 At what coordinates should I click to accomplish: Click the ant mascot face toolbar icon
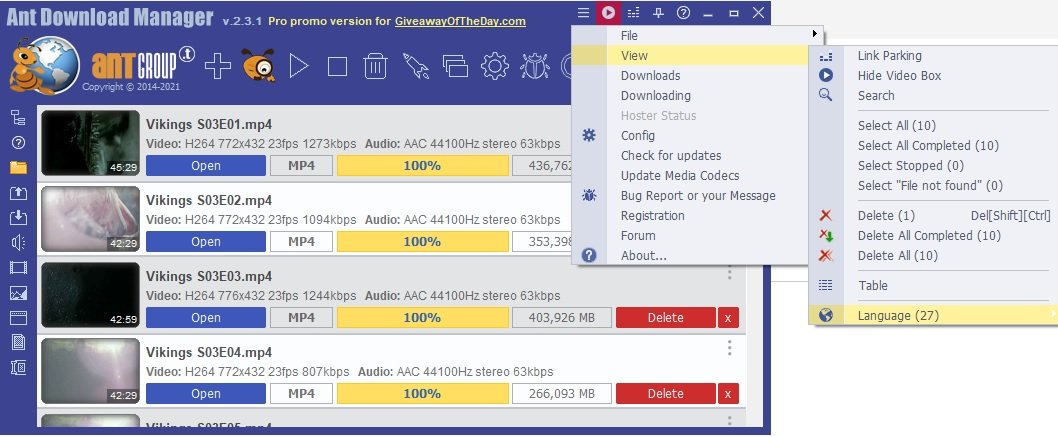pyautogui.click(x=258, y=65)
